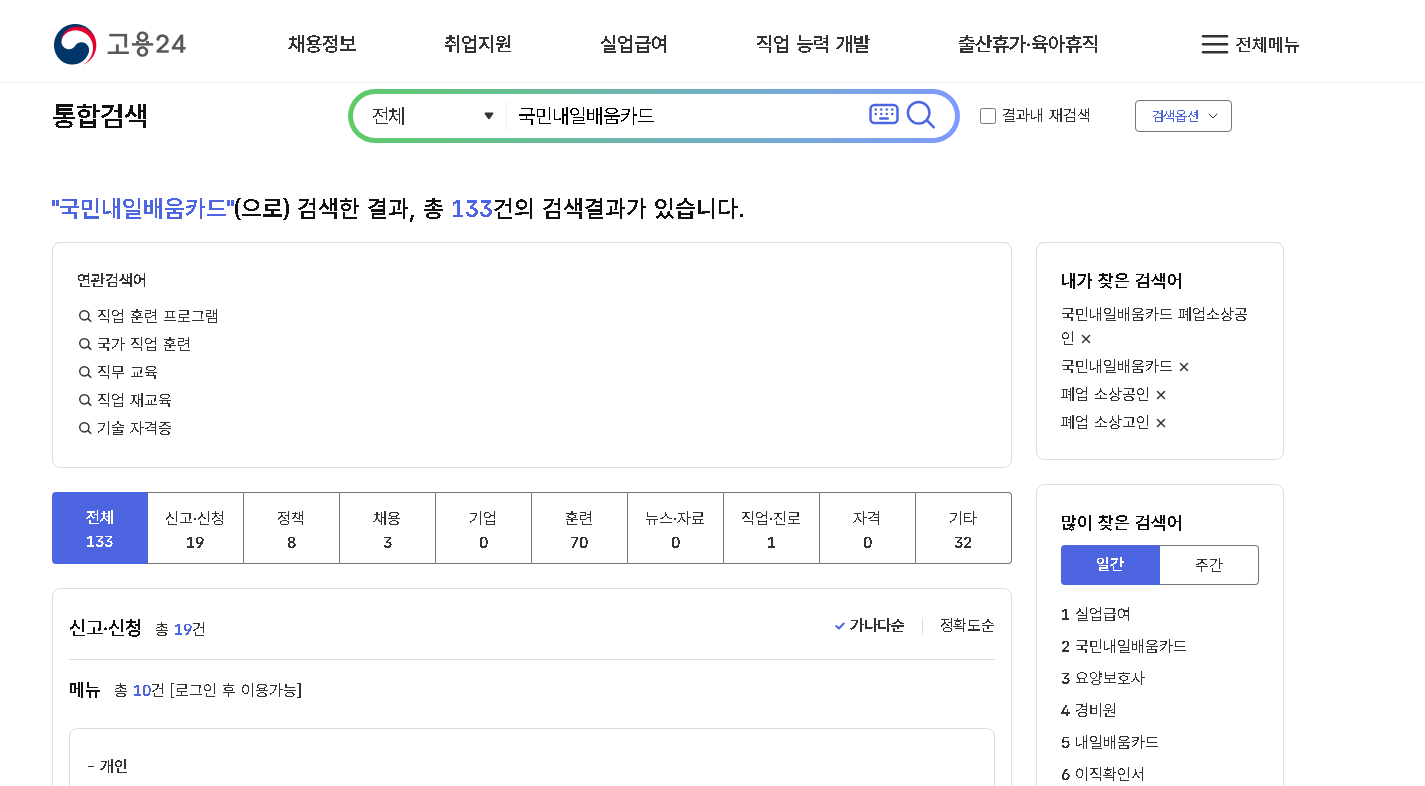This screenshot has width=1425, height=786.
Task: Select the 전체 133 results tab
Action: [100, 528]
